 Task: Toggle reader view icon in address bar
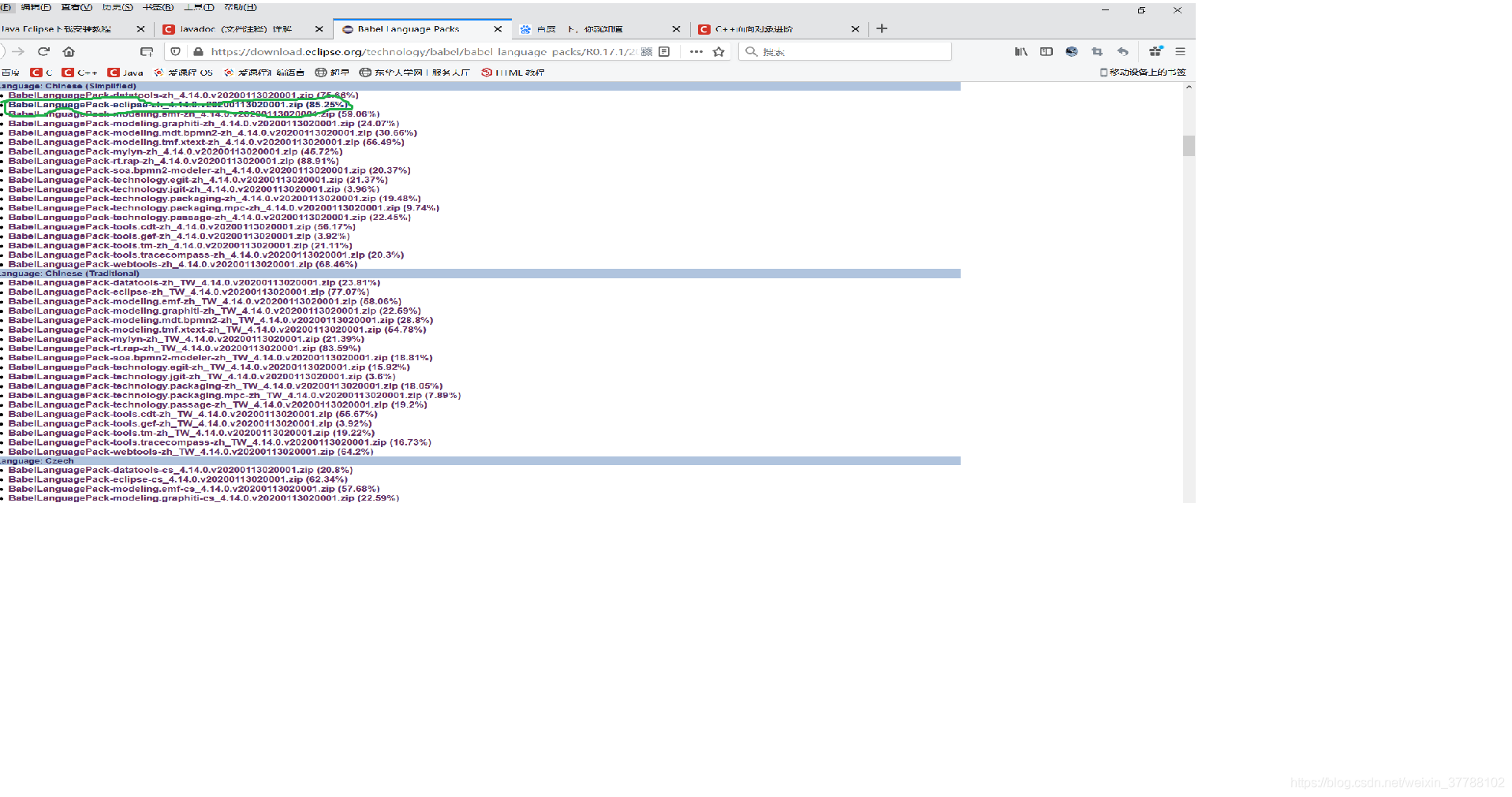664,51
